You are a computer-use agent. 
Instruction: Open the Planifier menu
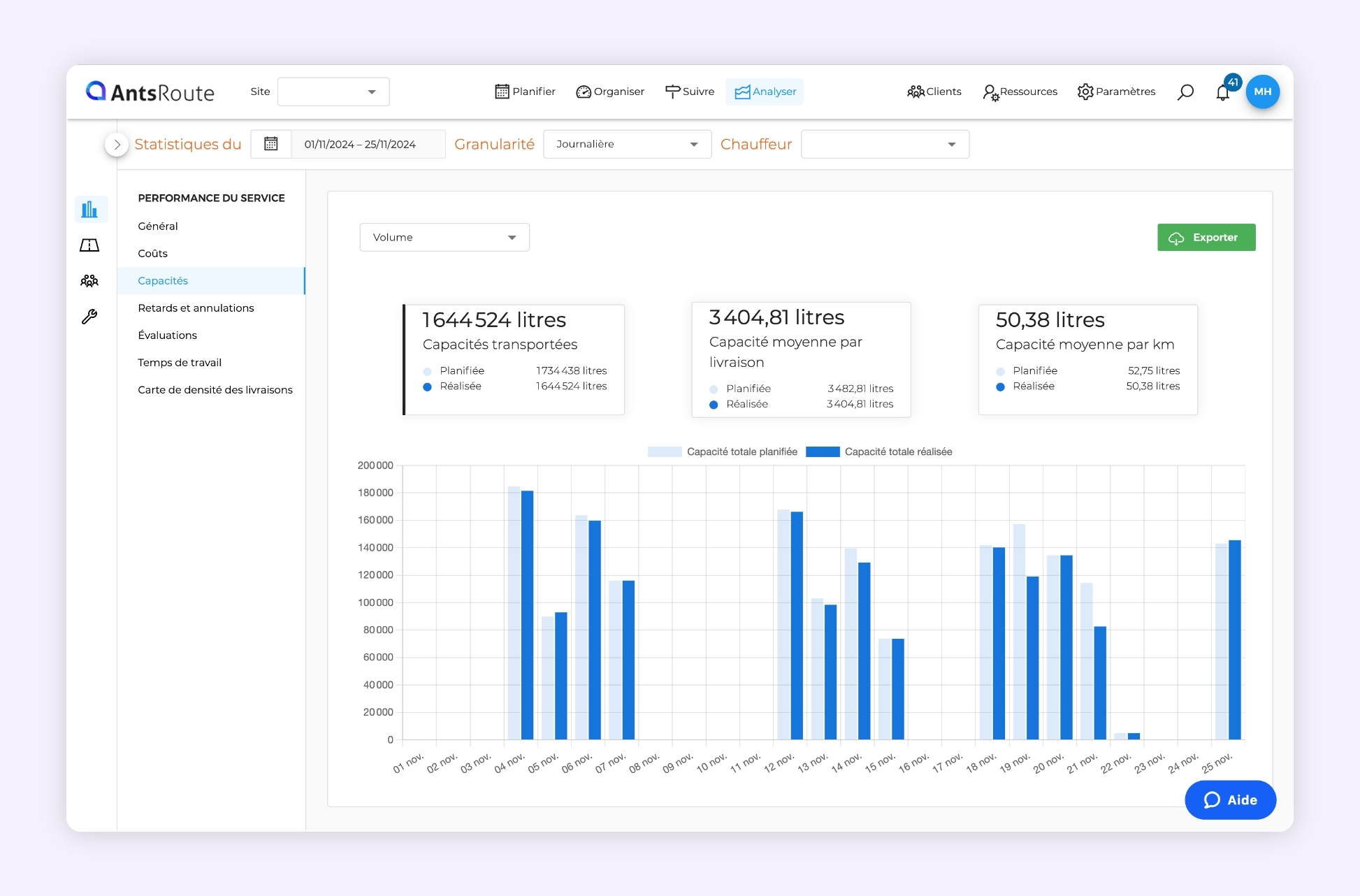coord(525,92)
